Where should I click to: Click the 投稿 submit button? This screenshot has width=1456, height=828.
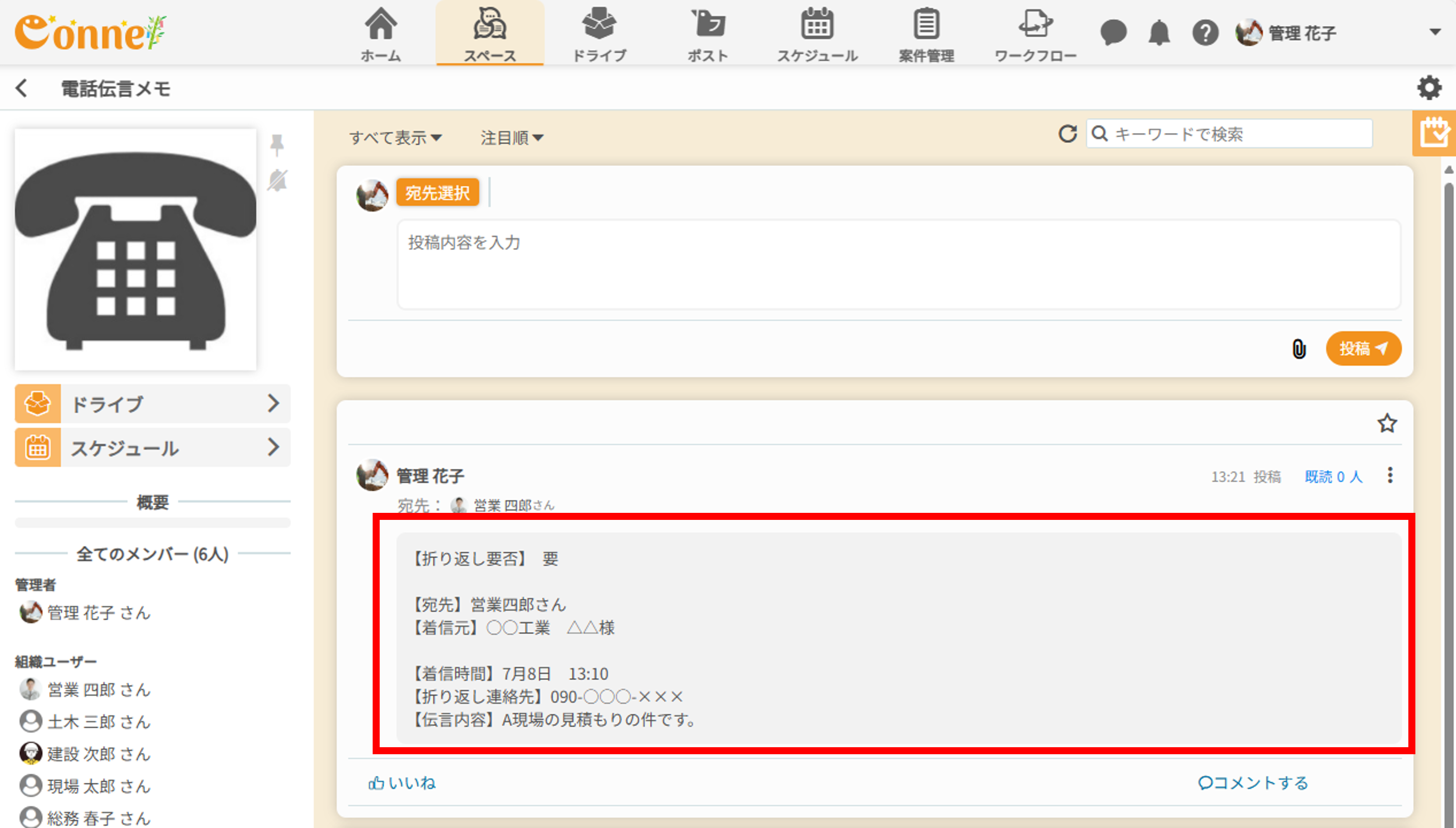pyautogui.click(x=1363, y=348)
